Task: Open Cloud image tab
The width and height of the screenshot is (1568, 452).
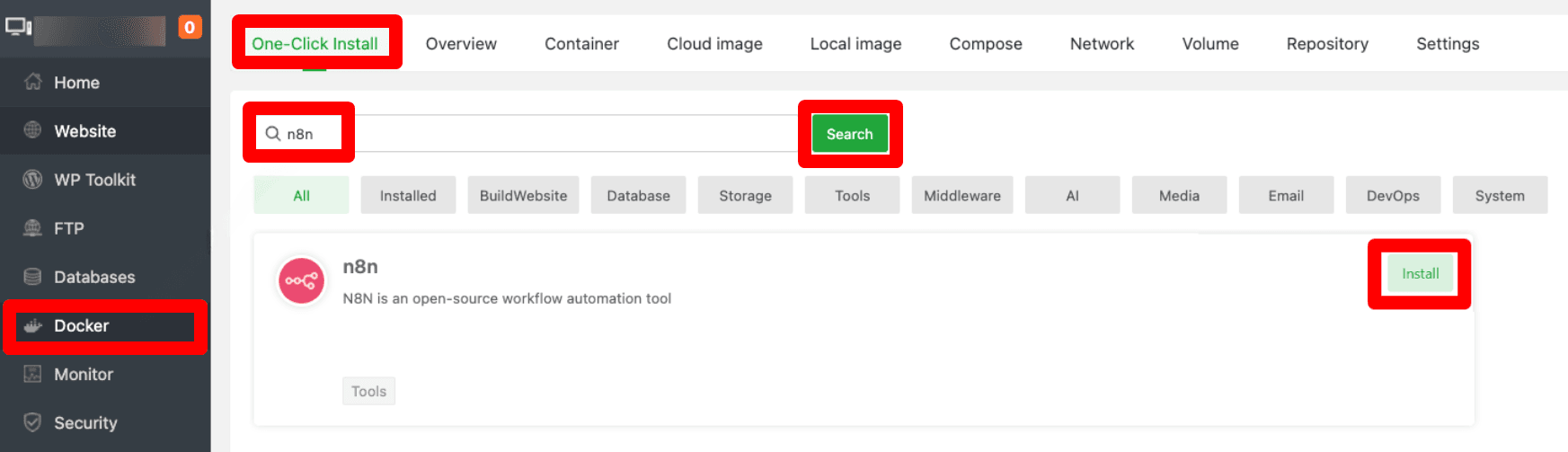Action: [714, 43]
